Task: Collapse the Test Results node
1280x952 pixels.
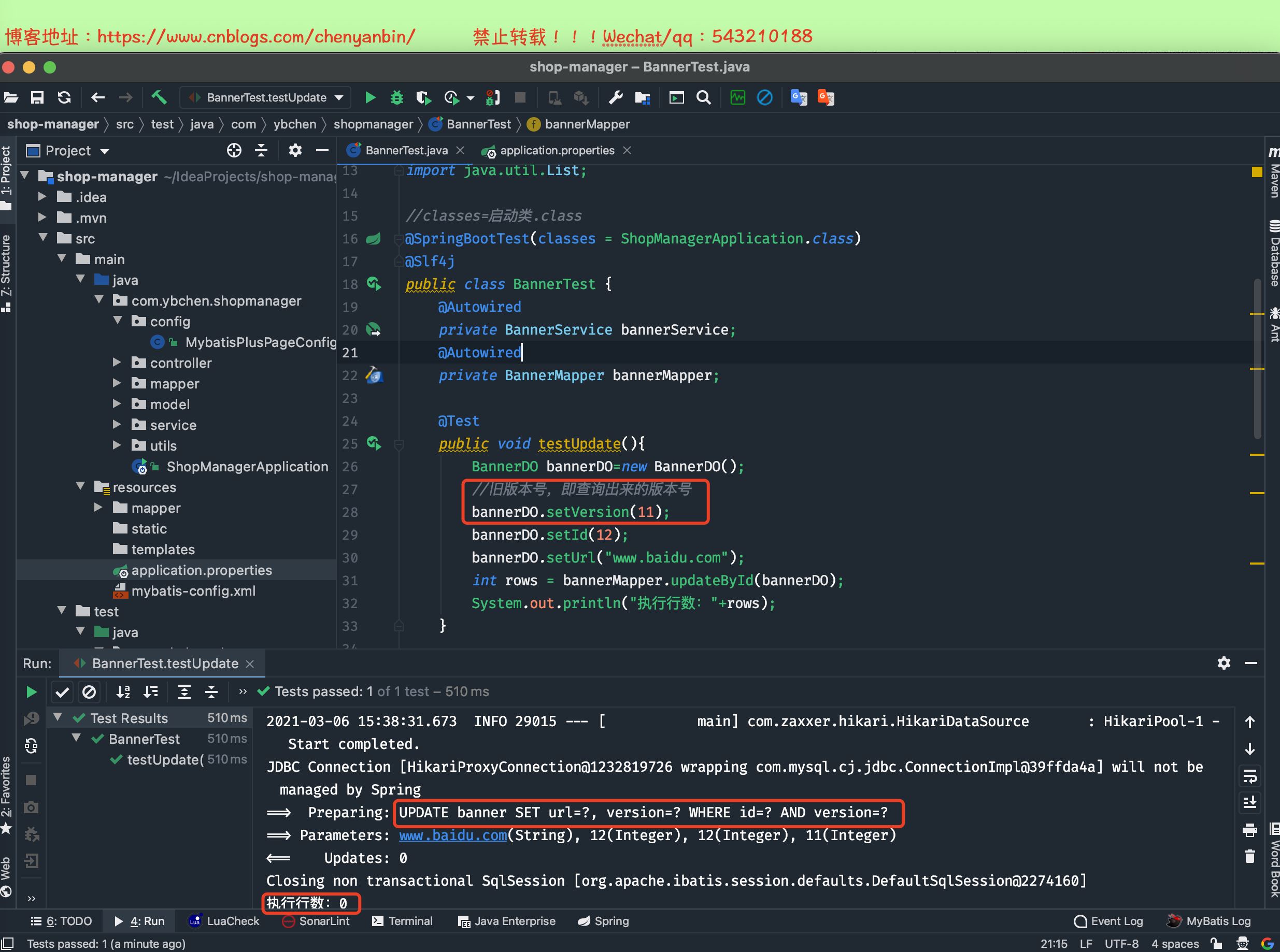Action: pyautogui.click(x=57, y=718)
